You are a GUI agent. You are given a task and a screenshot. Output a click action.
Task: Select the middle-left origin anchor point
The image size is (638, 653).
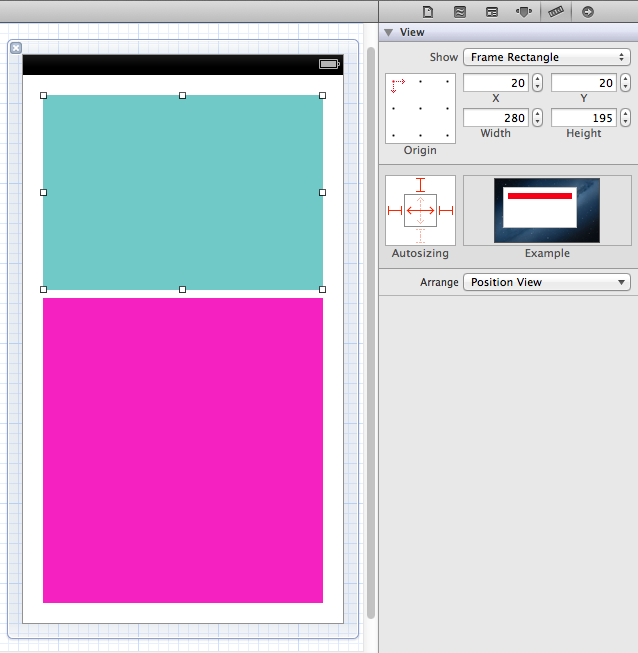(x=394, y=109)
